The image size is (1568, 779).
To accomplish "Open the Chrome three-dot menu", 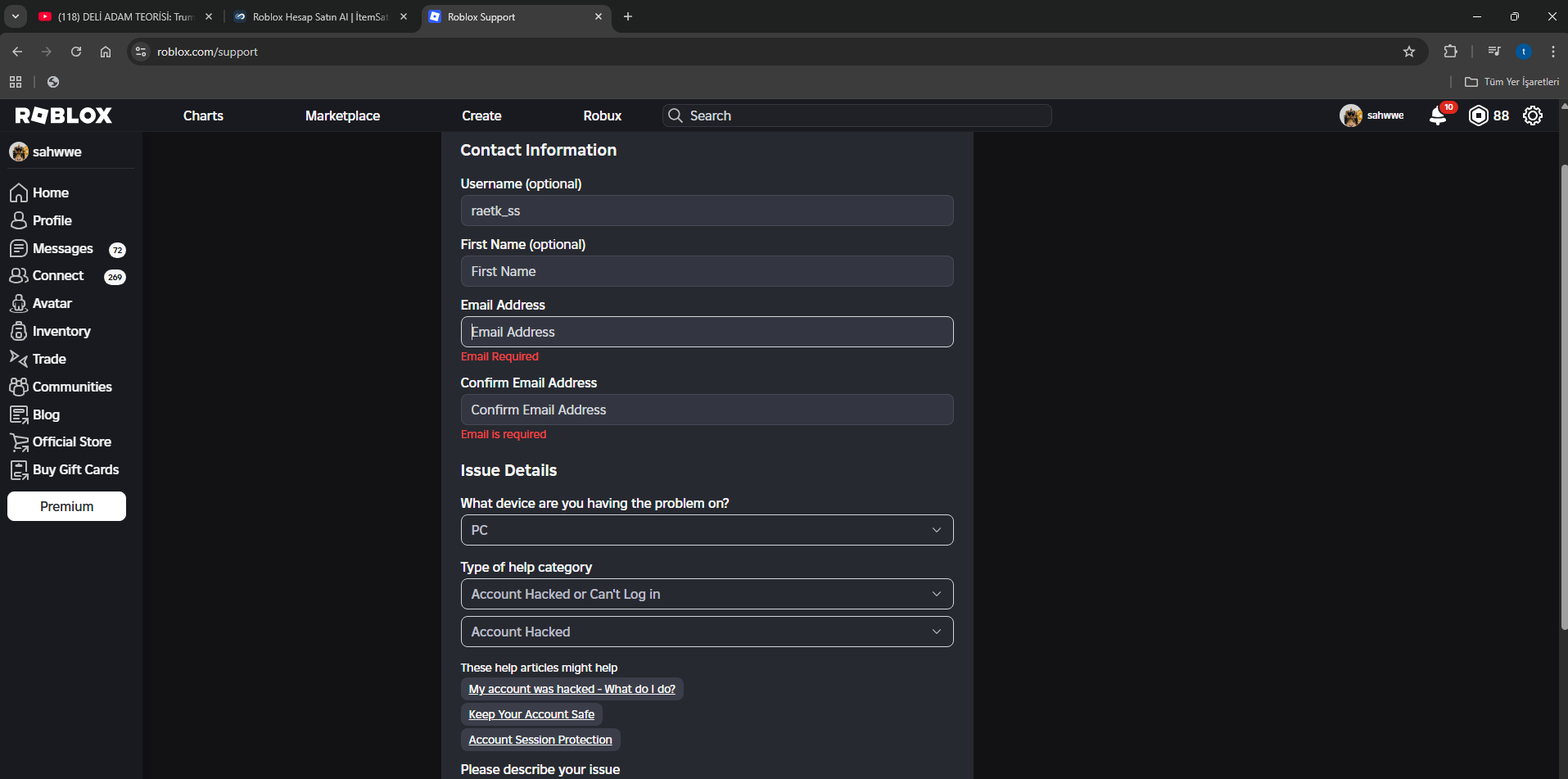I will (1552, 52).
